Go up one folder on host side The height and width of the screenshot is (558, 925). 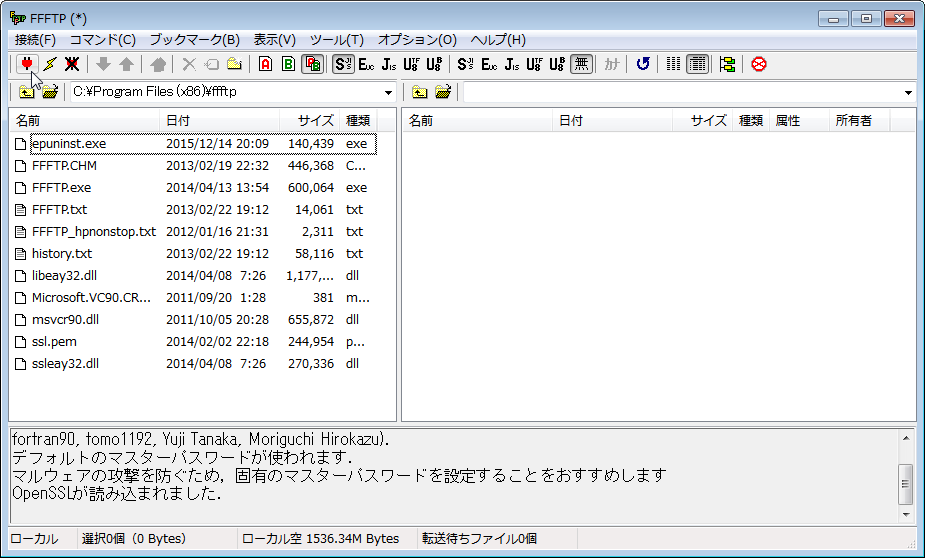click(x=419, y=91)
